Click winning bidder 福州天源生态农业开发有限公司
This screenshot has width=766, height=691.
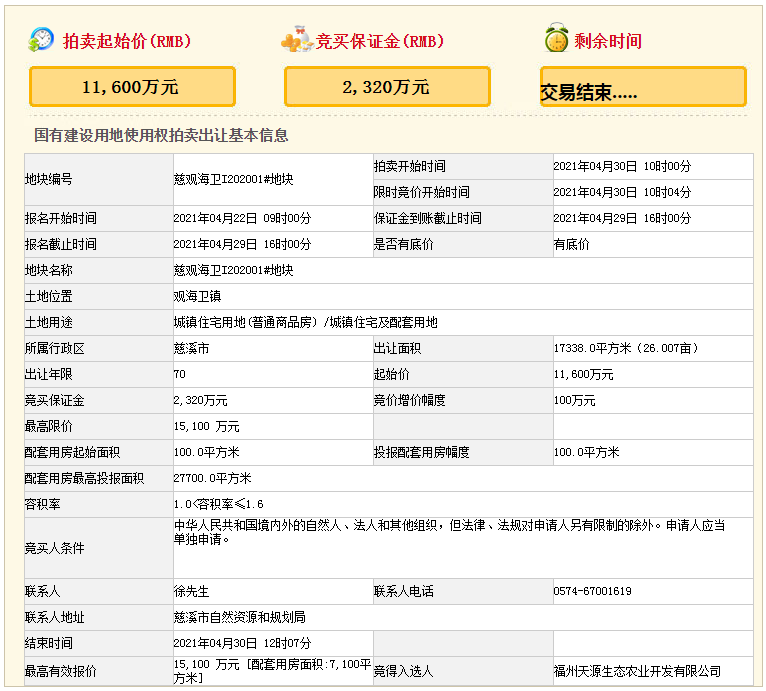point(637,671)
